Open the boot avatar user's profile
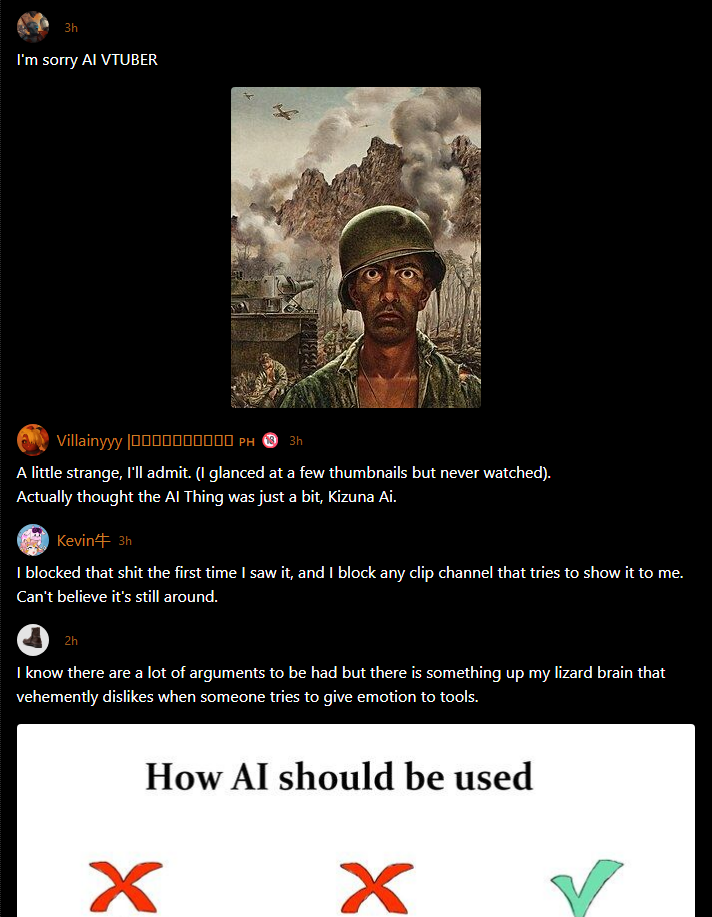Screen dimensions: 712x917 (33, 640)
